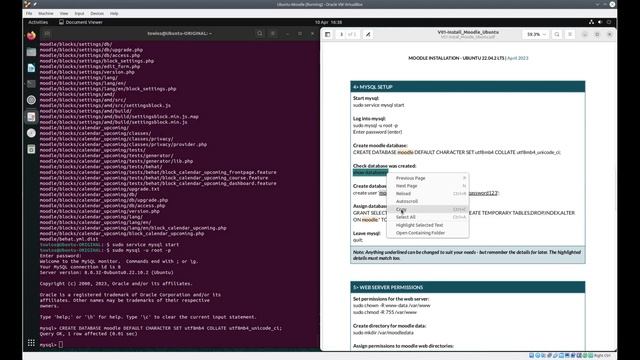640x360 pixels.
Task: Open the VirtualBox Machine menu
Action: pyautogui.click(x=46, y=13)
